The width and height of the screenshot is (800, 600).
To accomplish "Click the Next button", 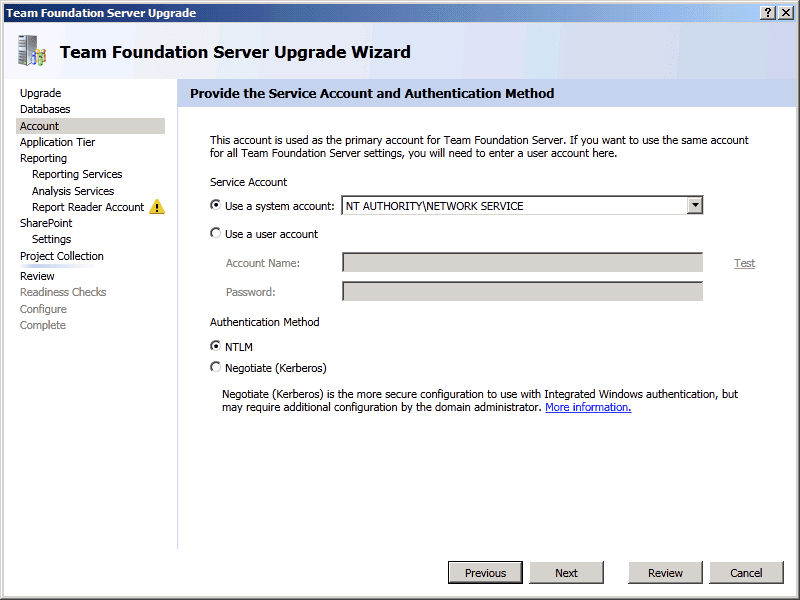I will 566,573.
